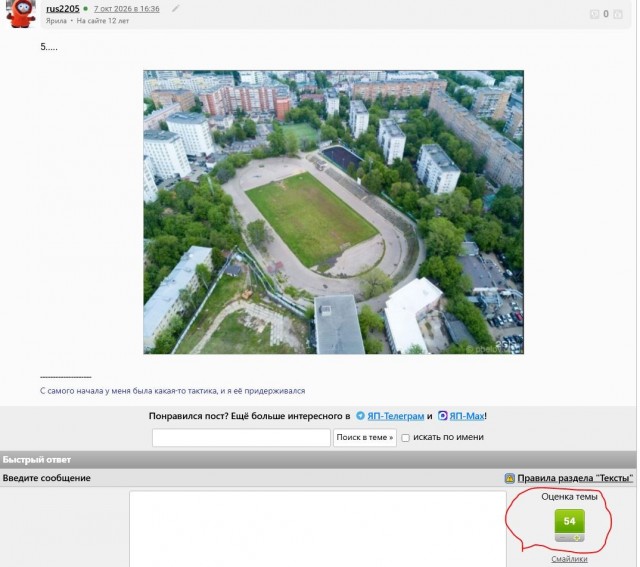Screen dimensions: 640x567
Task: Click the plus on the topic rating widget
Action: 577,538
